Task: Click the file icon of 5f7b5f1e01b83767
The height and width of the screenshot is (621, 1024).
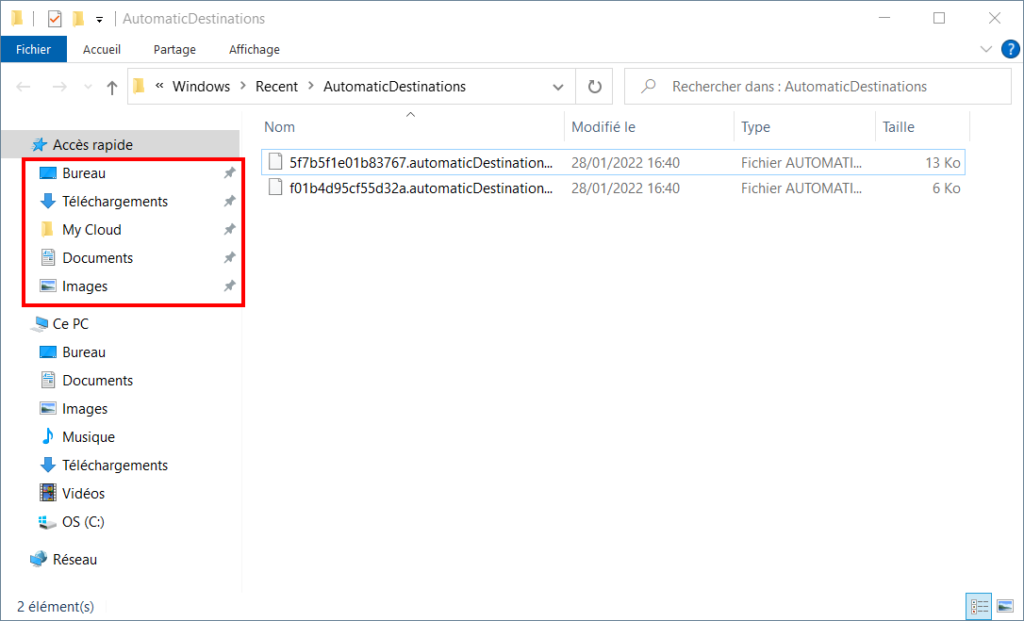Action: pos(276,162)
